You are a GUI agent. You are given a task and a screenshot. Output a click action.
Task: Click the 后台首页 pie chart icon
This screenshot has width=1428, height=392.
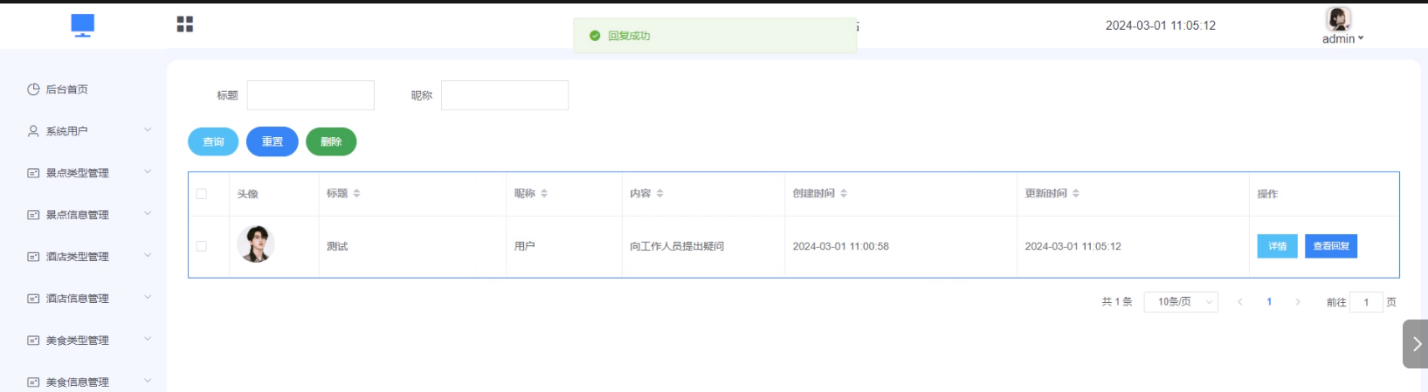tap(33, 89)
